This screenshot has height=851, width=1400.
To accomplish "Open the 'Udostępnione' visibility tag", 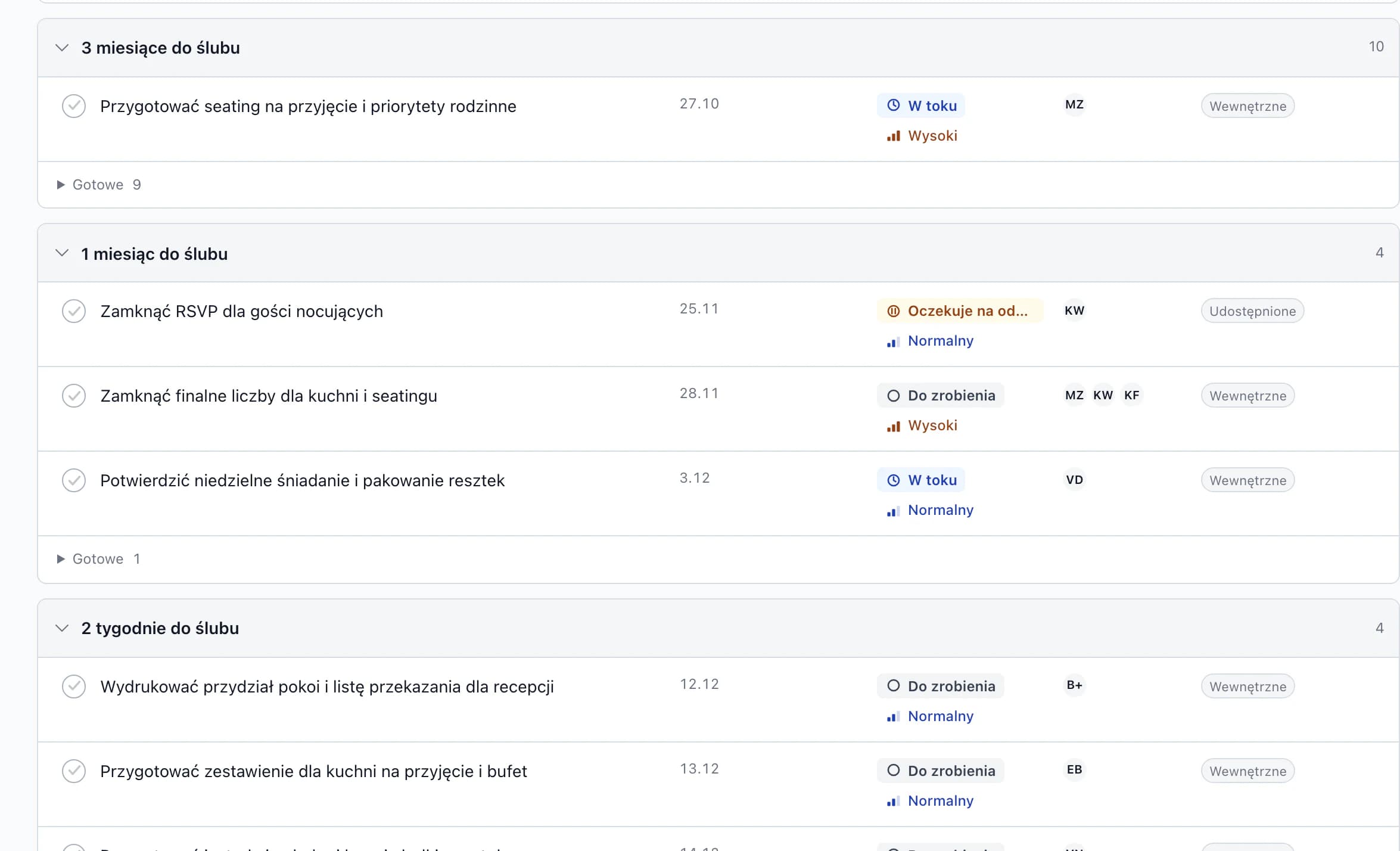I will 1252,311.
